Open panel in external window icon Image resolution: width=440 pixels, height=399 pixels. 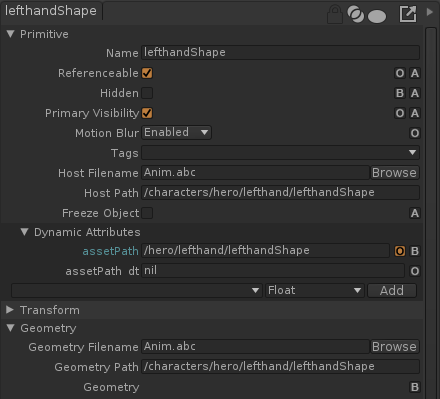(408, 14)
